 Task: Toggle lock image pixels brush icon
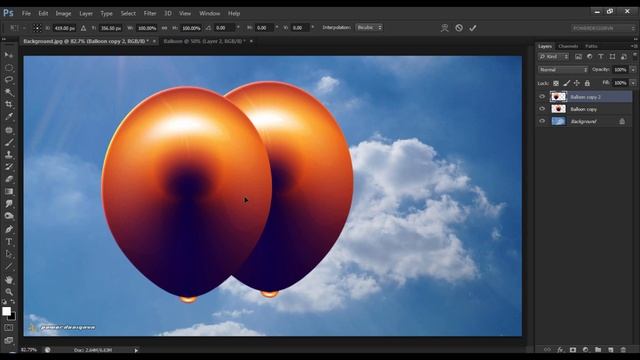tap(567, 83)
